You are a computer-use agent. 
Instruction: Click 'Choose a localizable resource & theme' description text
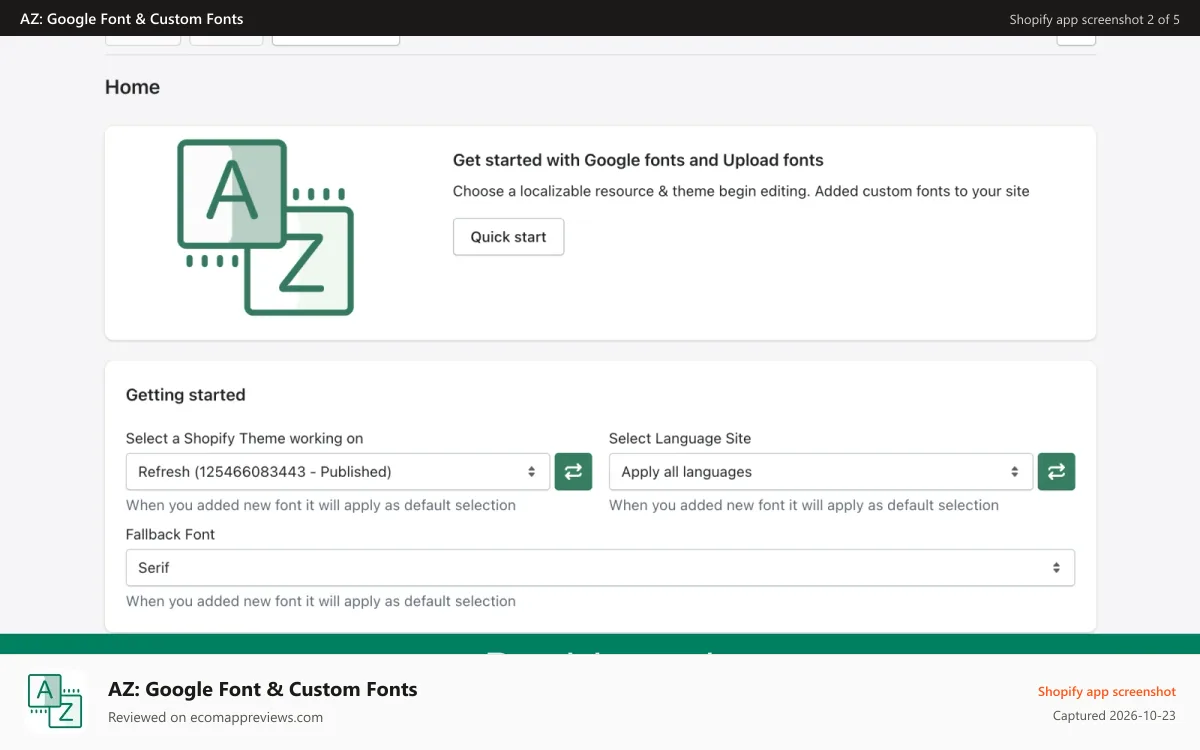click(741, 191)
